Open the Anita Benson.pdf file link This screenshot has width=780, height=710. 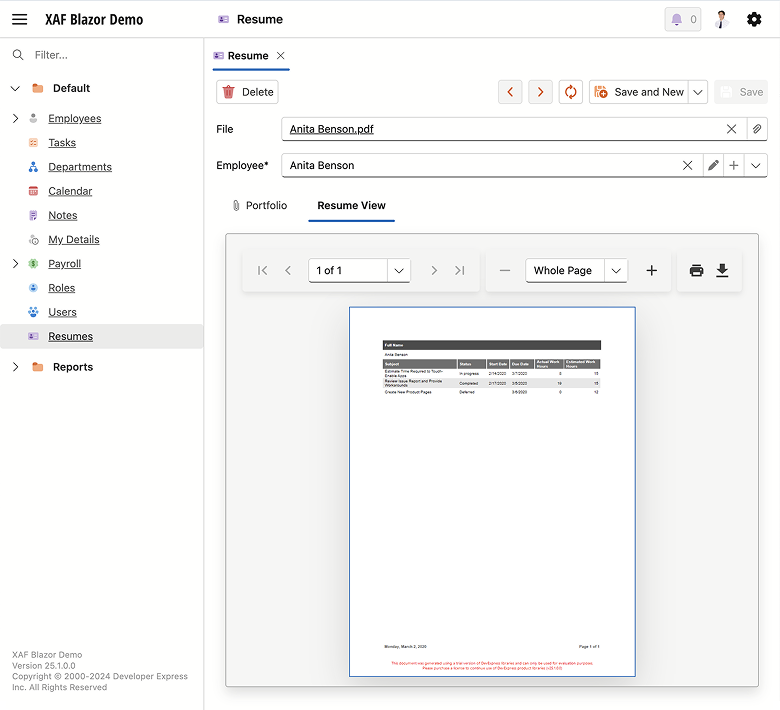331,129
